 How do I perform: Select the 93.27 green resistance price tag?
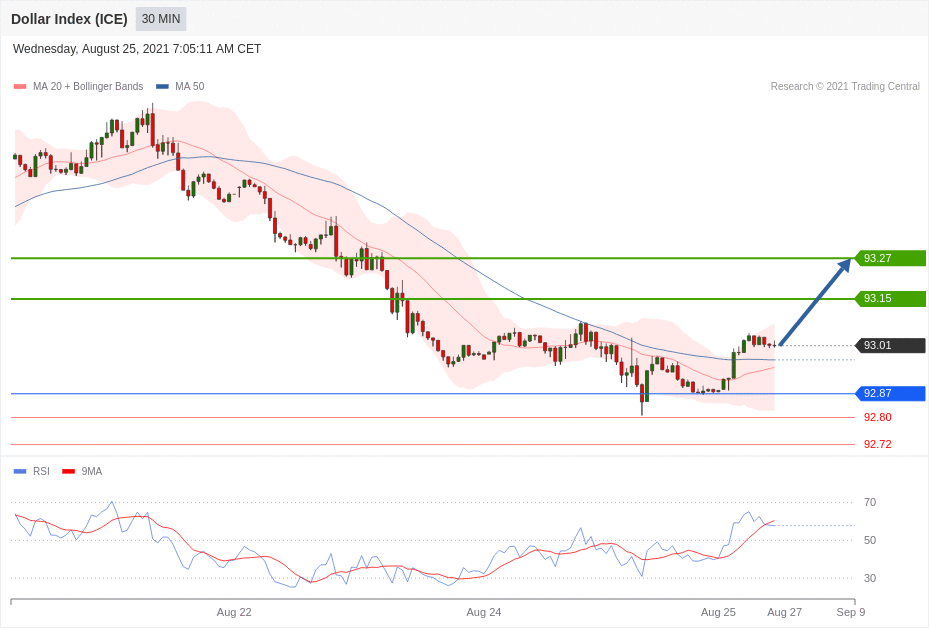890,258
